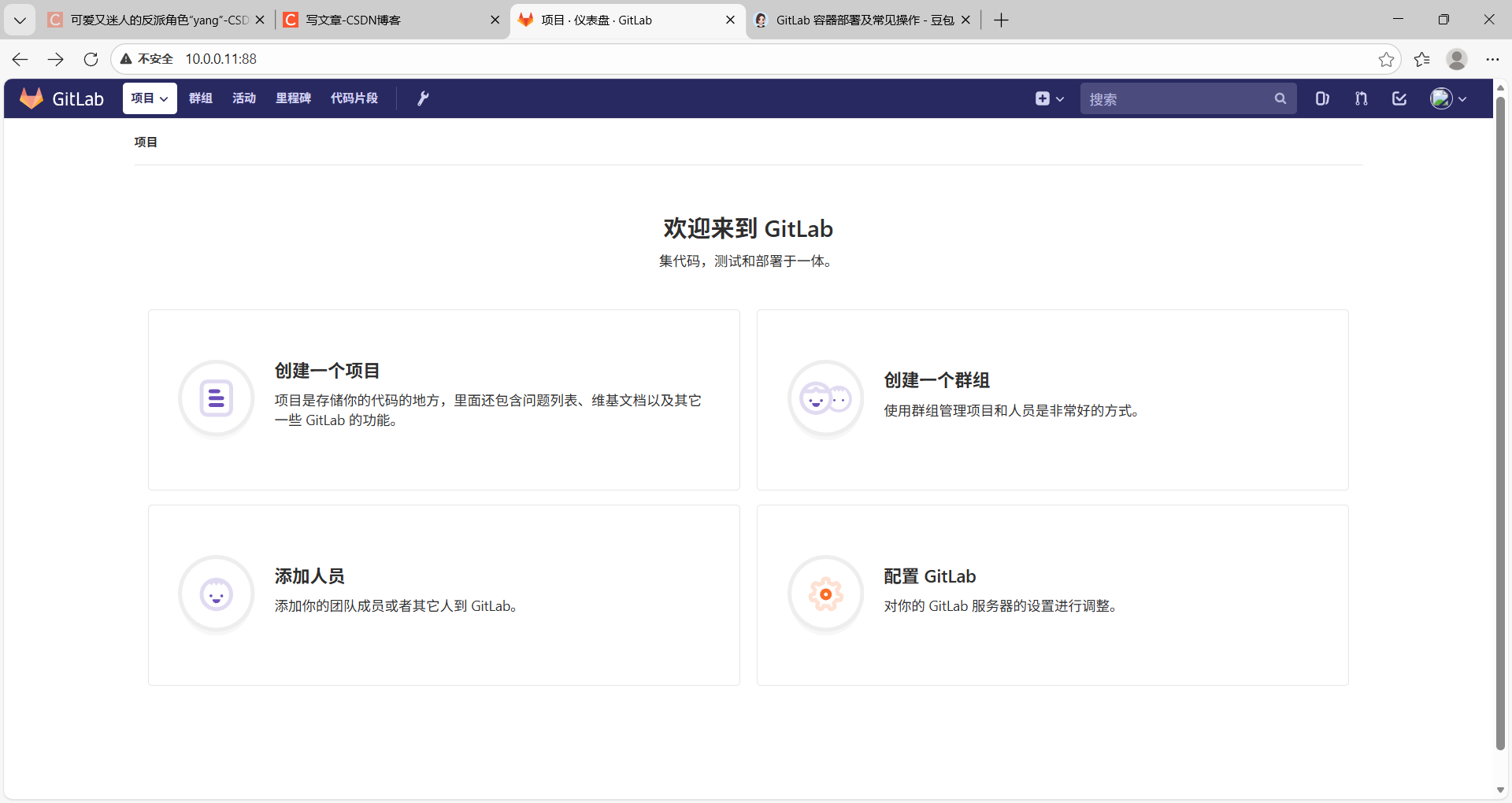Click the GitLab fox logo

pos(31,98)
